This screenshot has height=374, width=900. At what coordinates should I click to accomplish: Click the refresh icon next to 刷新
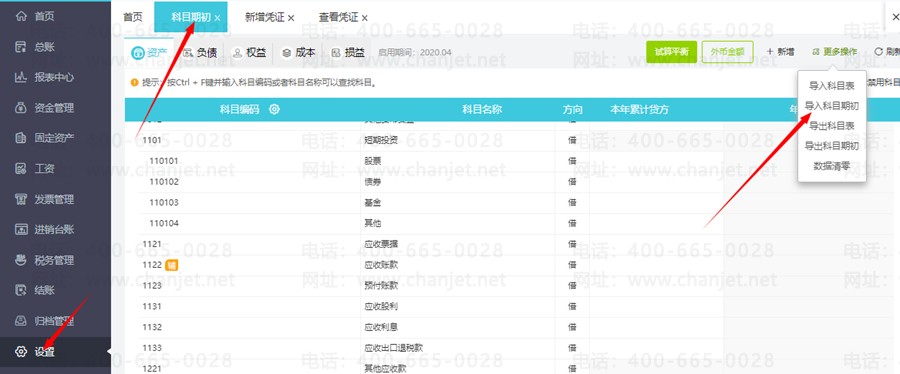point(879,52)
